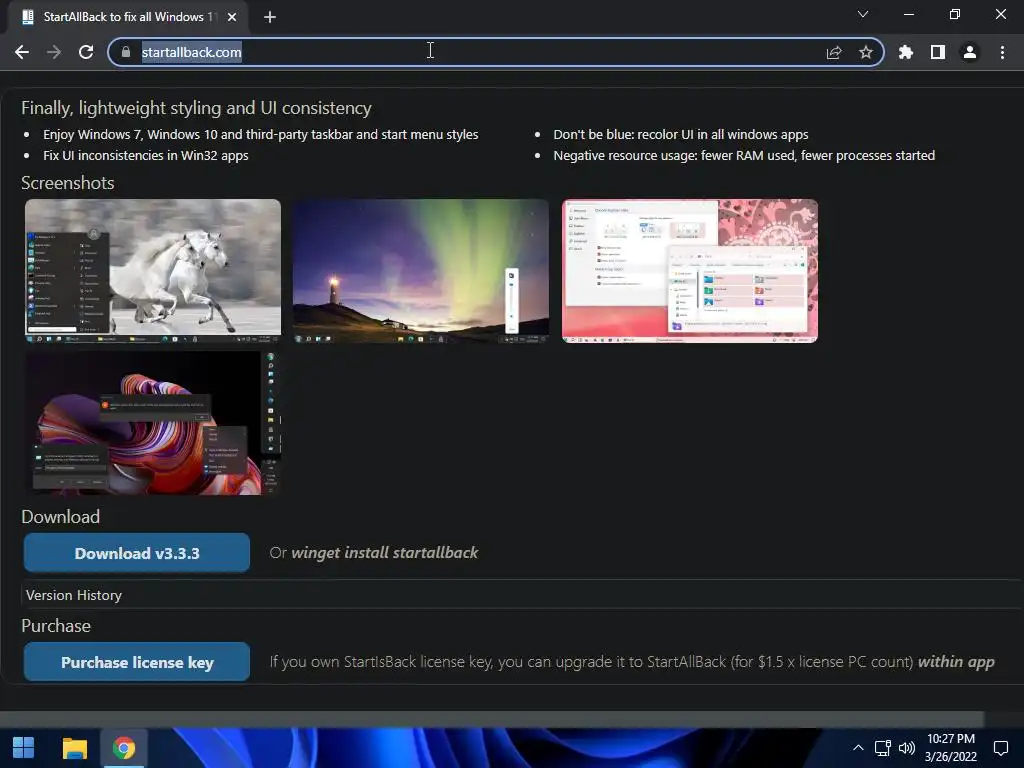Click 'Fix UI inconsistencies in Win32 apps'

(146, 155)
